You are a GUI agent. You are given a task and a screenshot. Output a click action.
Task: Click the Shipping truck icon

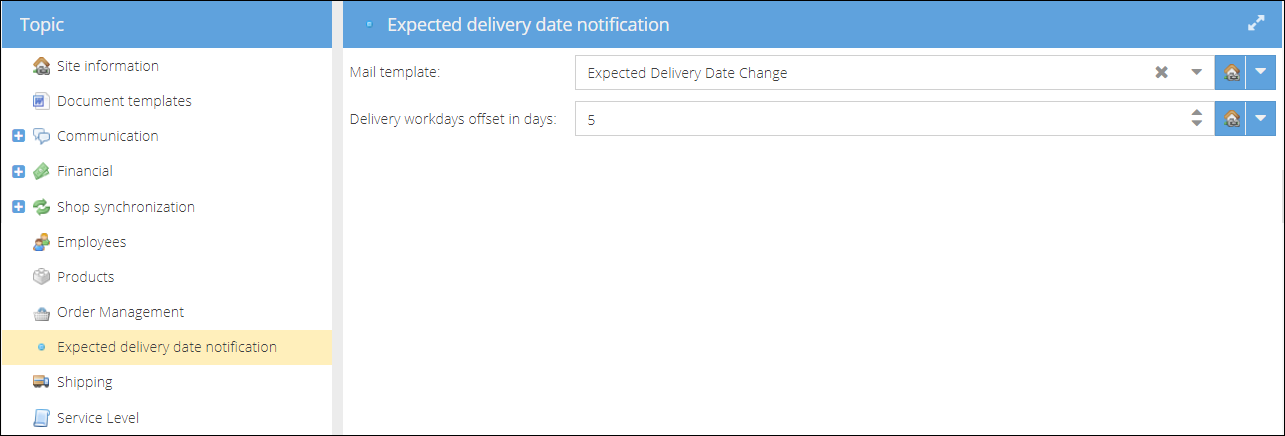click(x=41, y=382)
